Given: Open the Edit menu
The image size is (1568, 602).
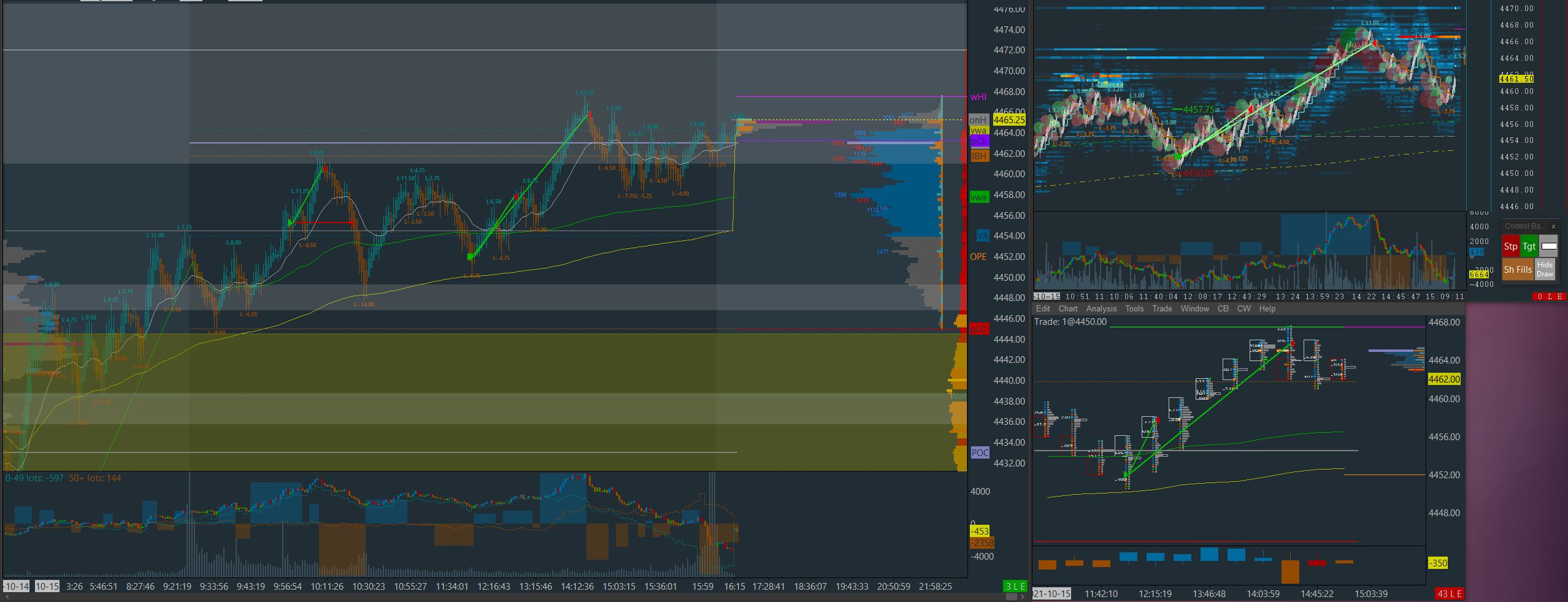Looking at the screenshot, I should pyautogui.click(x=1042, y=309).
